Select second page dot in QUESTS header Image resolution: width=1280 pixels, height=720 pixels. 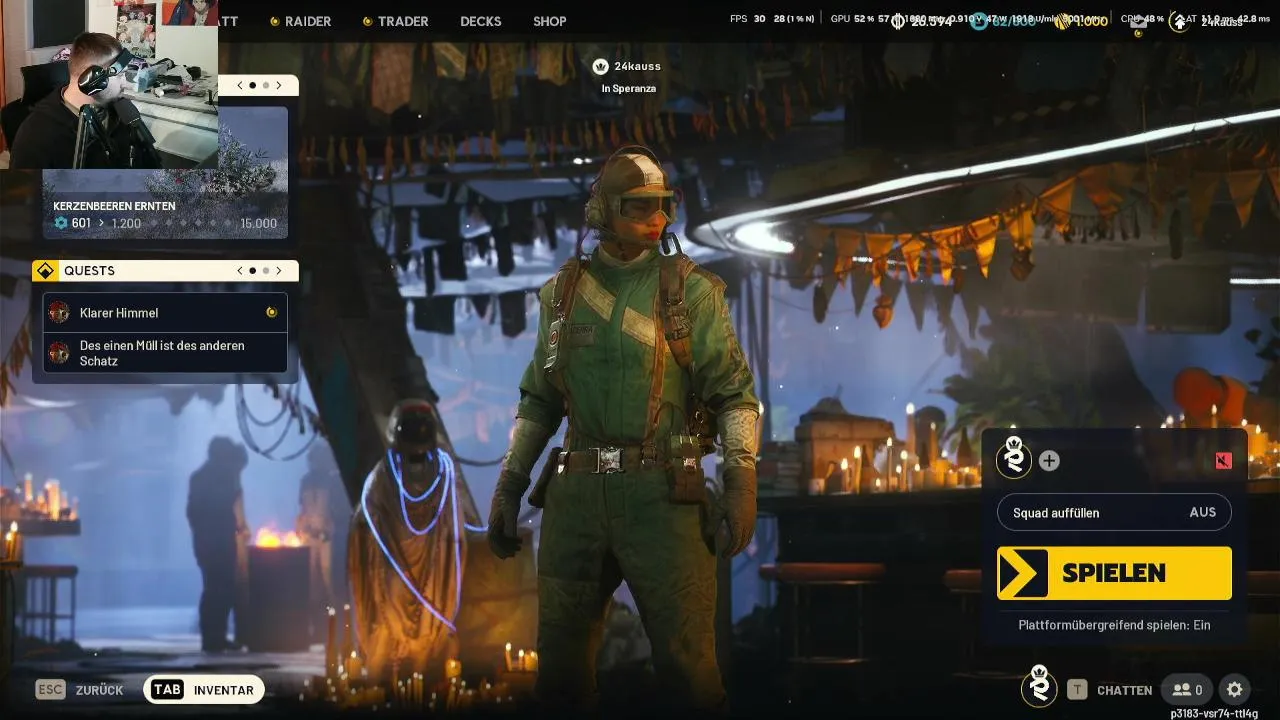pyautogui.click(x=266, y=271)
